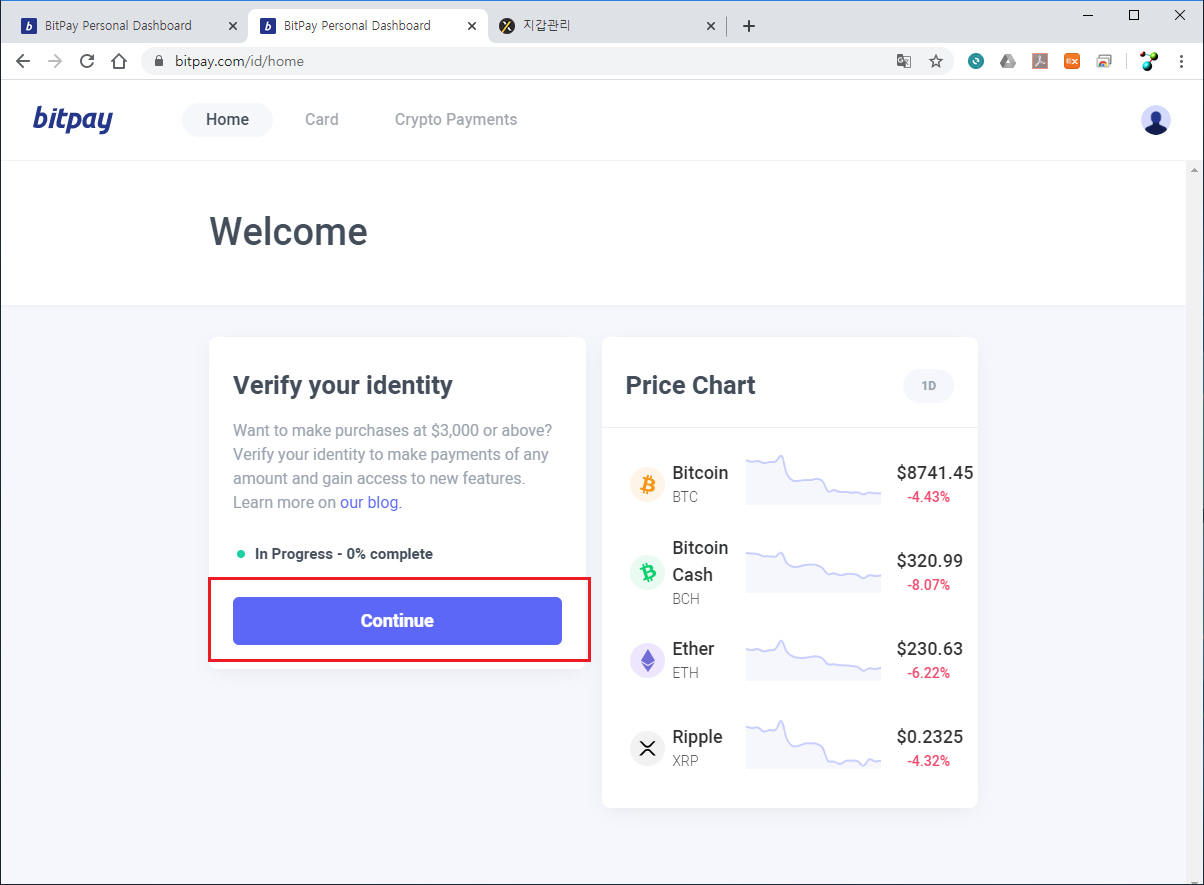1204x885 pixels.
Task: Click the molecule-shaped profile icon in toolbar
Action: click(x=1149, y=61)
